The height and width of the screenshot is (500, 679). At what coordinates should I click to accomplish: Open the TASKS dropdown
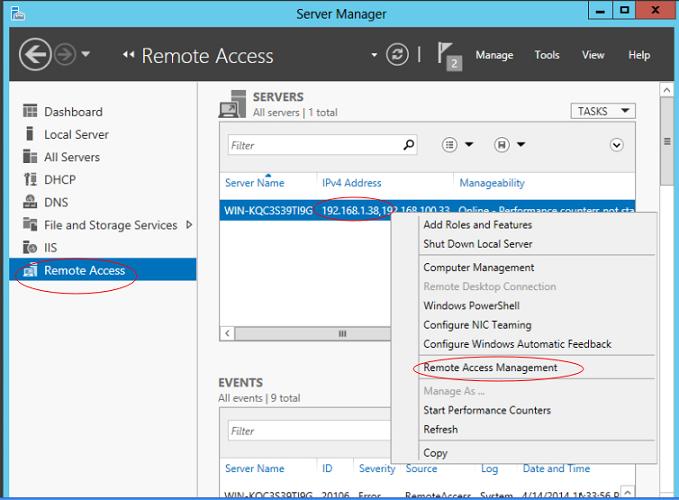pyautogui.click(x=602, y=111)
